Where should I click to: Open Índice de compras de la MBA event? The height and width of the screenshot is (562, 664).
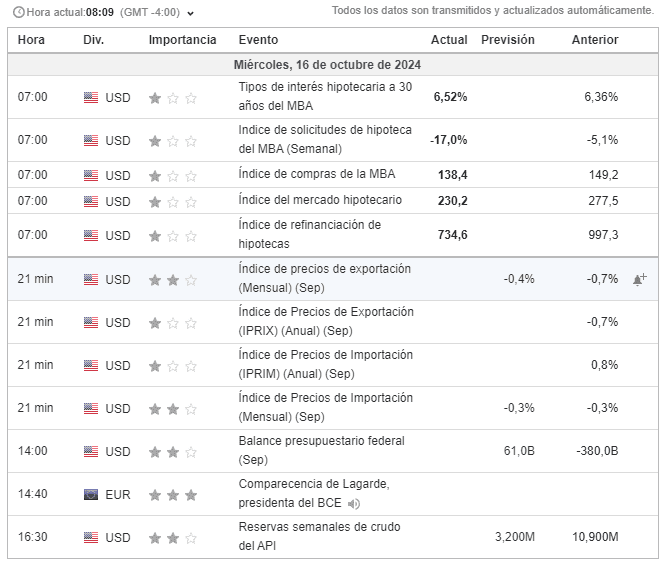coord(316,174)
